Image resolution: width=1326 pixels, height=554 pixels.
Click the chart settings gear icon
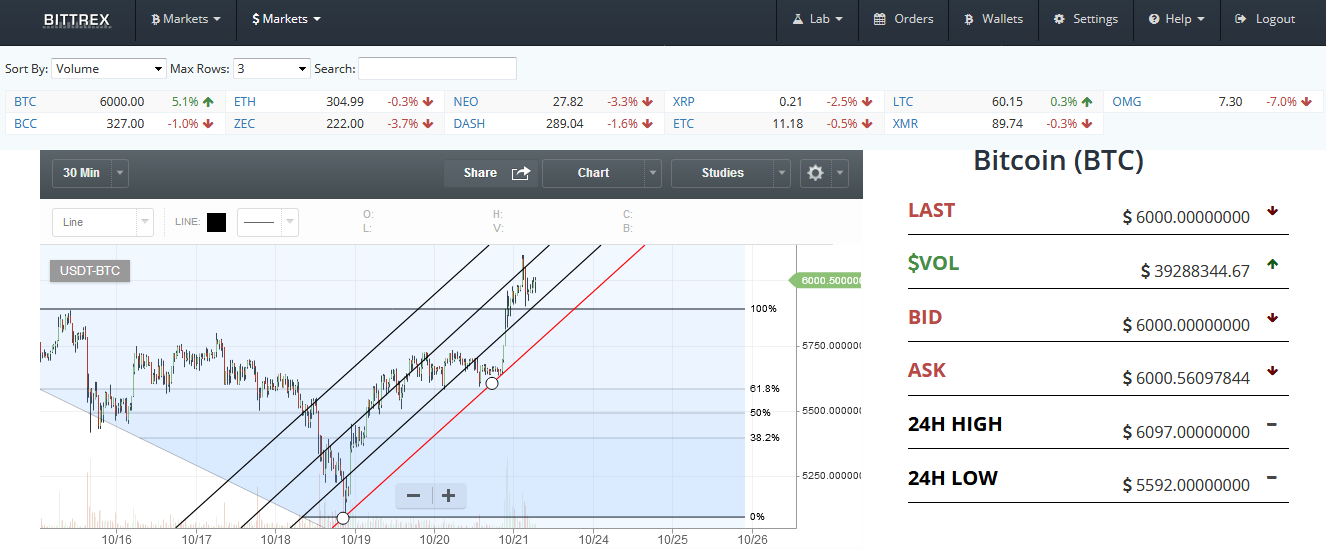(x=815, y=173)
